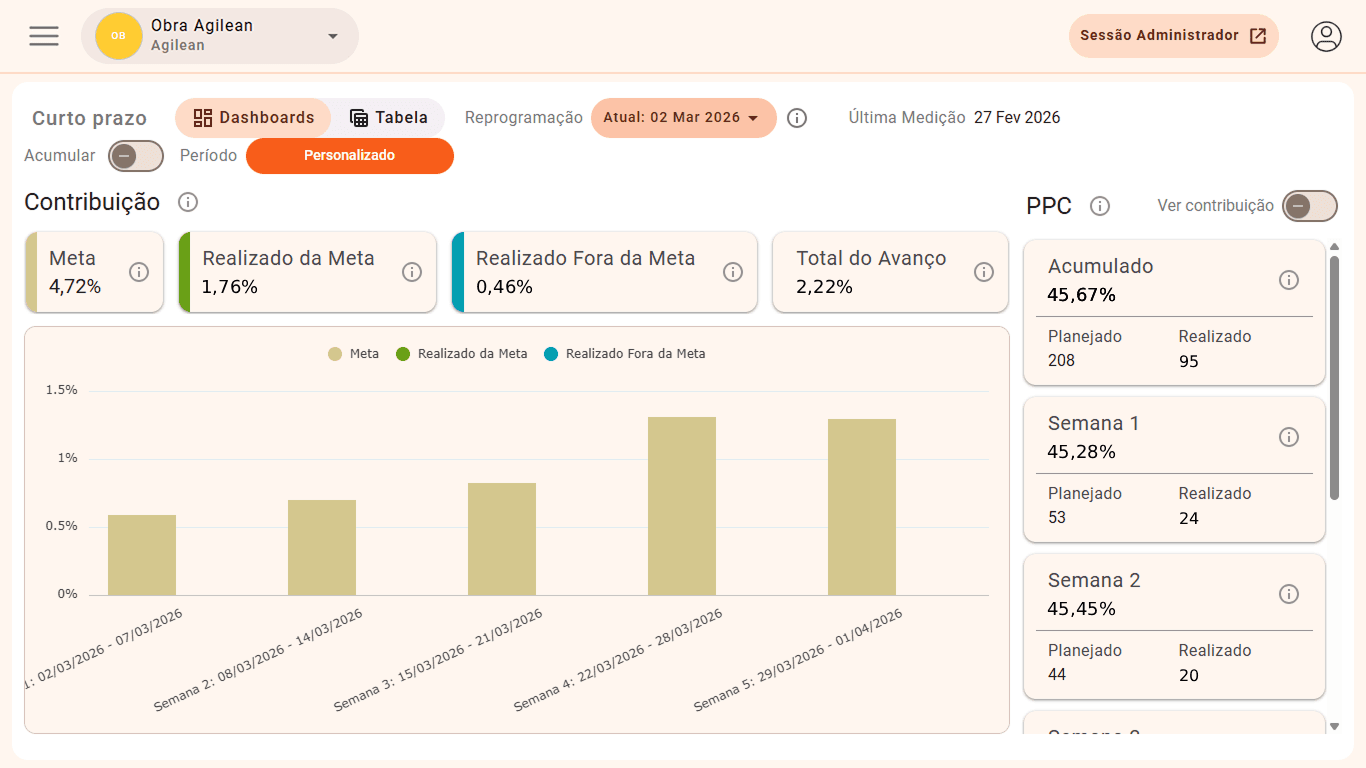The width and height of the screenshot is (1366, 768).
Task: Click the Semana 2 45,45% value
Action: [1082, 609]
